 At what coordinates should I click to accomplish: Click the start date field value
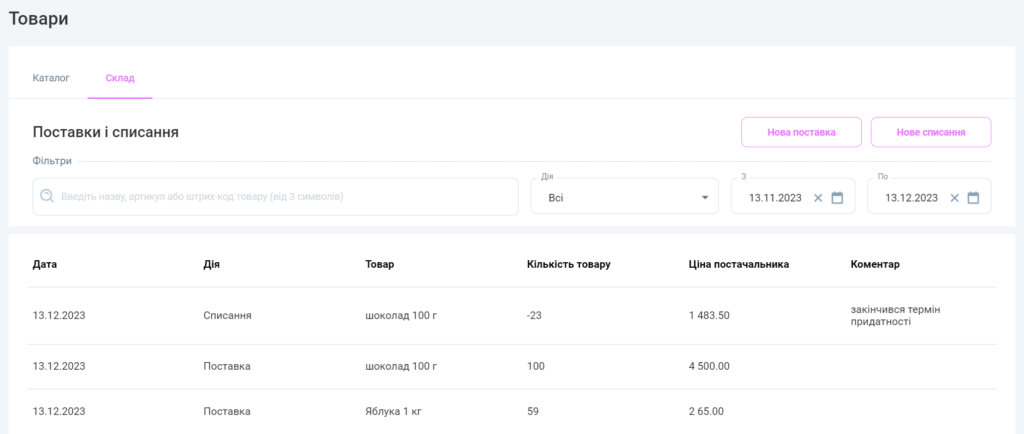coord(777,198)
